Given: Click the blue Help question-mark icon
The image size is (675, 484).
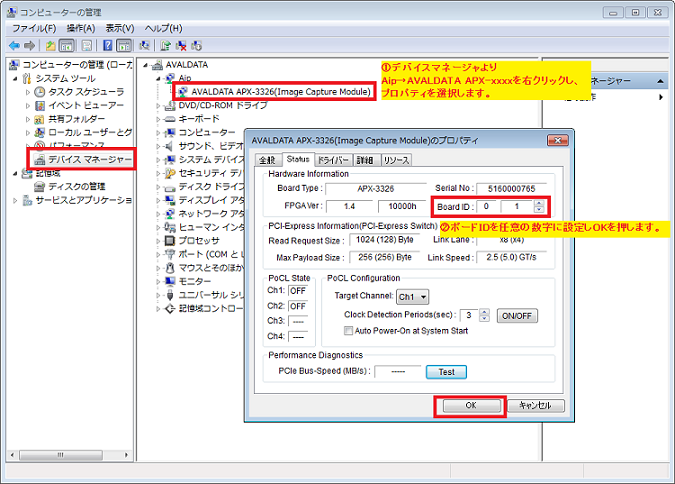Looking at the screenshot, I should point(108,46).
